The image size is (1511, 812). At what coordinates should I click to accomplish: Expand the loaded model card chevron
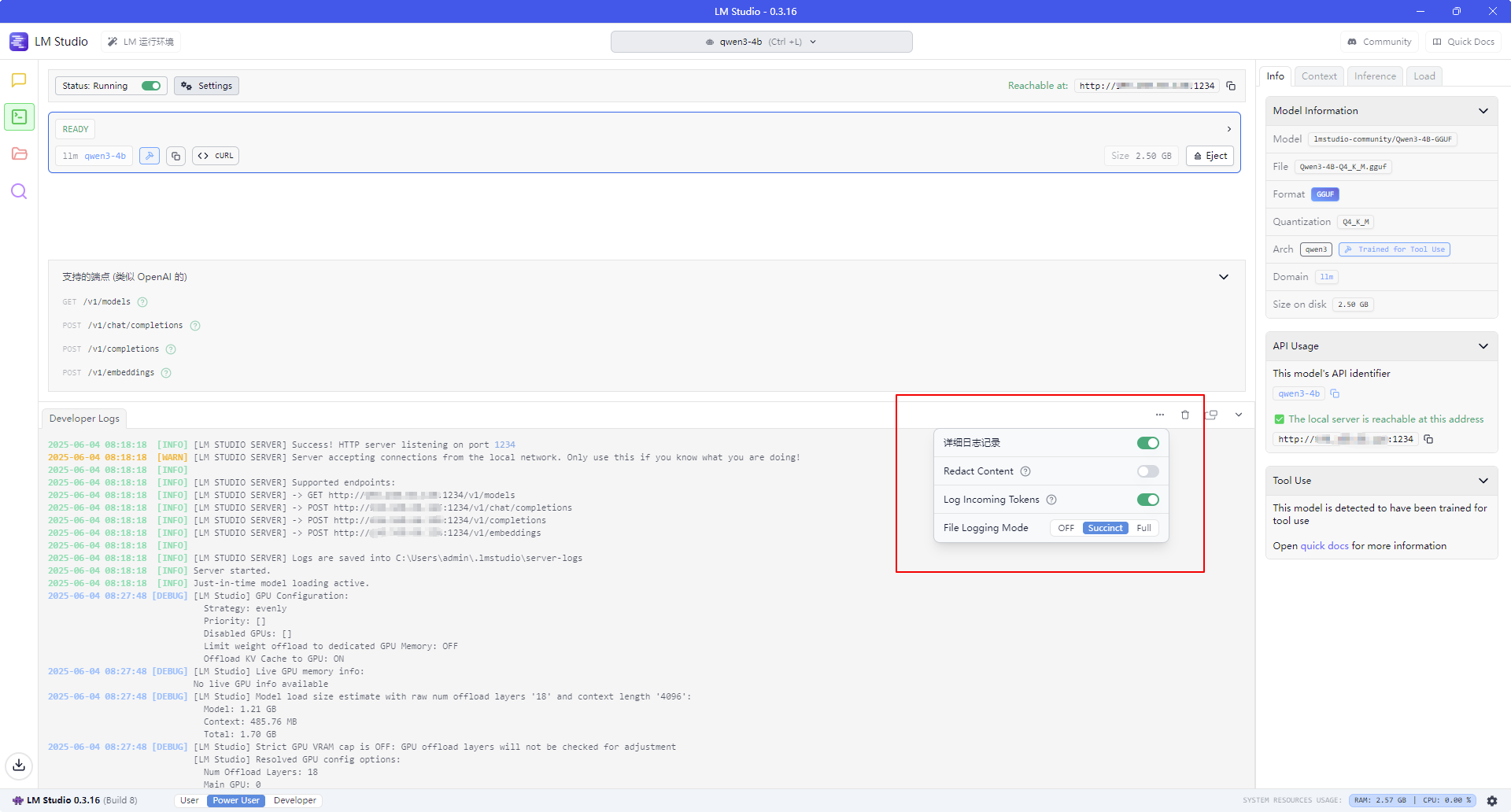tap(1229, 129)
